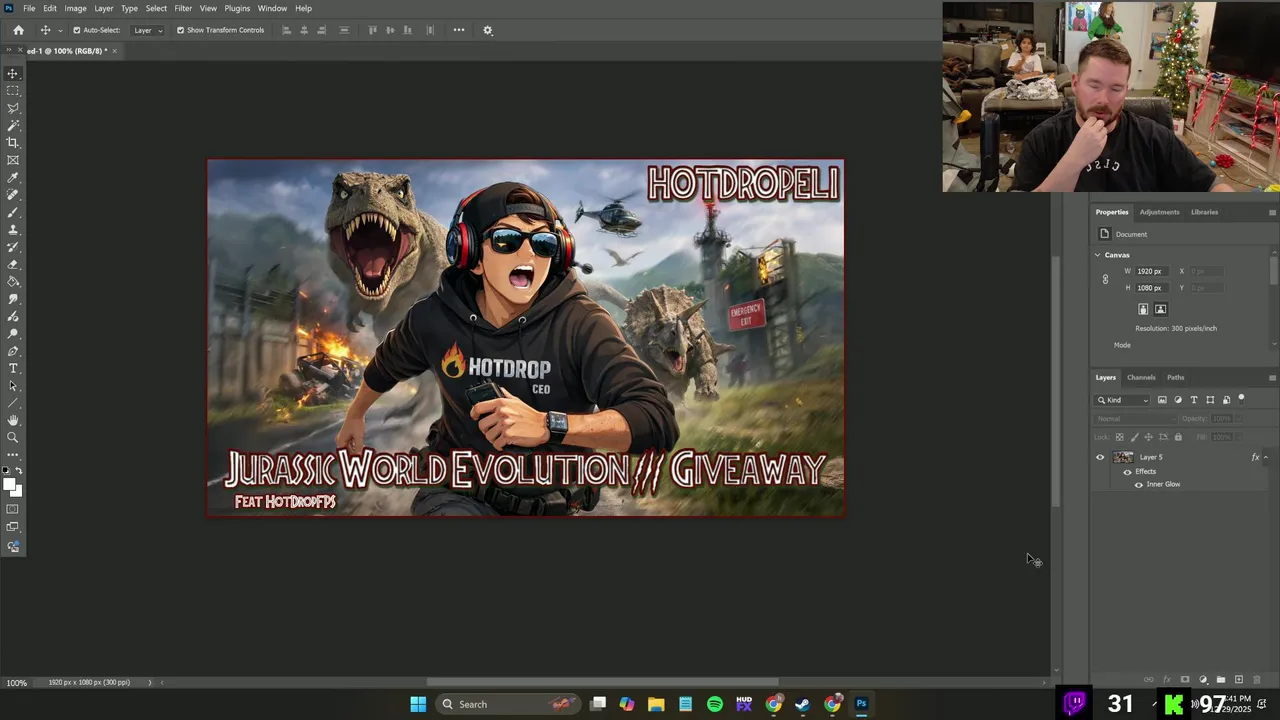1280x720 pixels.
Task: Collapse the Canvas section
Action: pos(1097,255)
